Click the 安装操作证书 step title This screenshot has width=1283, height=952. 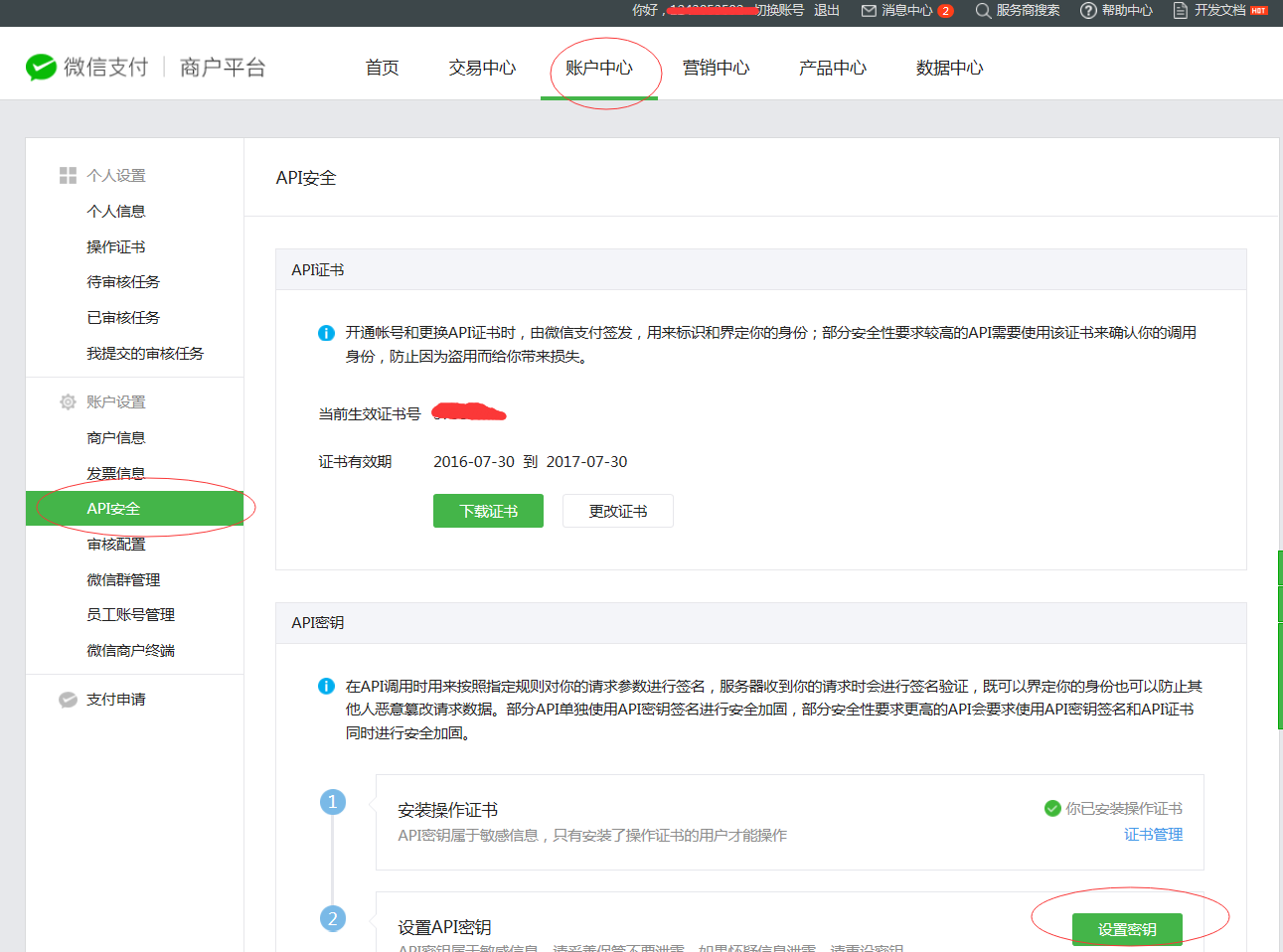click(448, 811)
